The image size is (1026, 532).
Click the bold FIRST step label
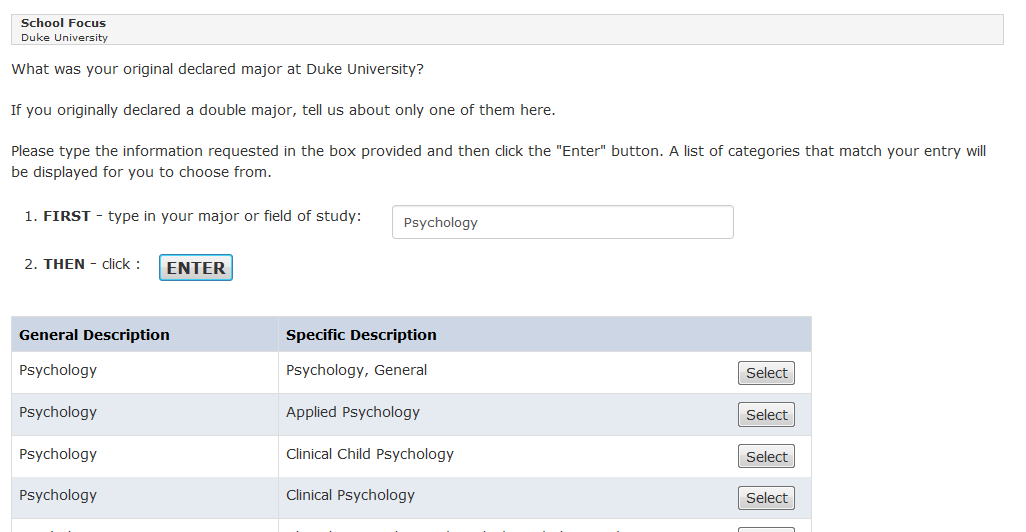[x=67, y=216]
